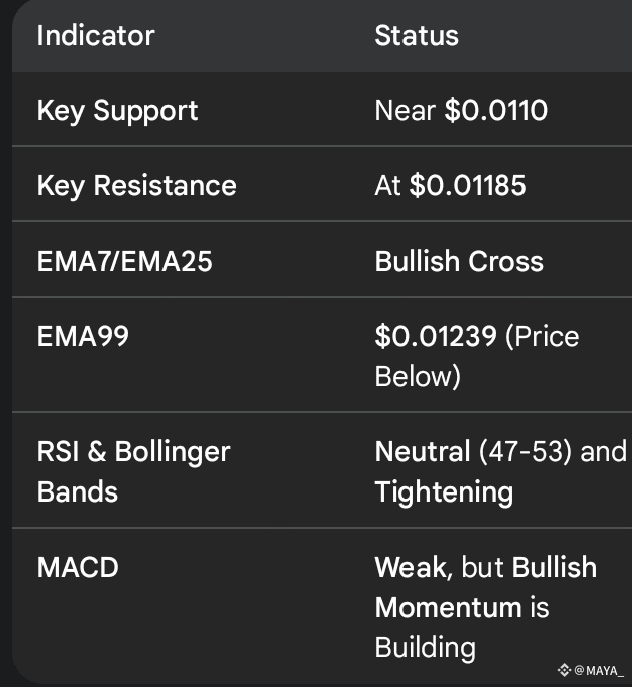Click the word Tightening
This screenshot has width=632, height=687.
443,492
